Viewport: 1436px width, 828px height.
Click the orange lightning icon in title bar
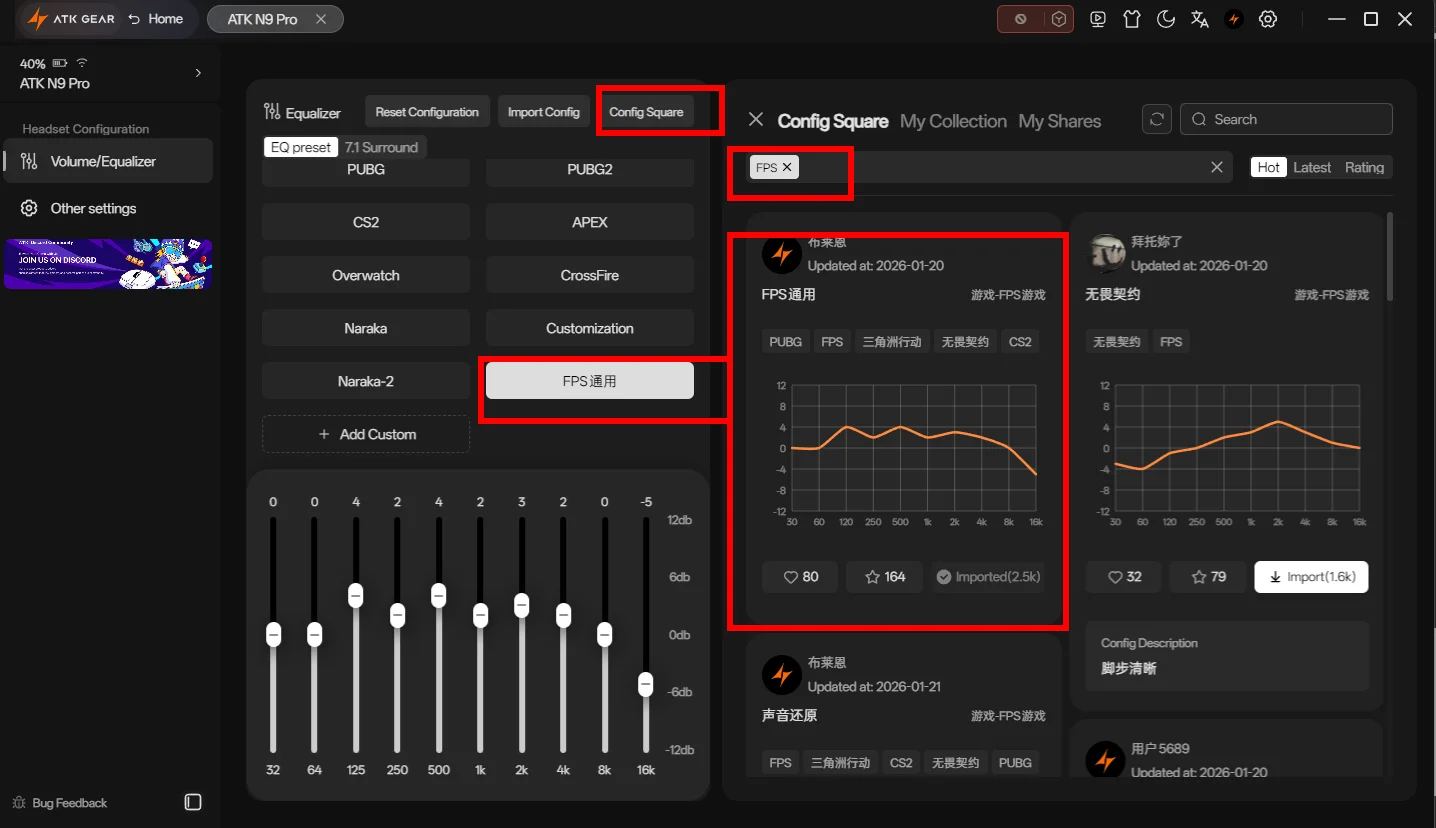(x=1234, y=19)
